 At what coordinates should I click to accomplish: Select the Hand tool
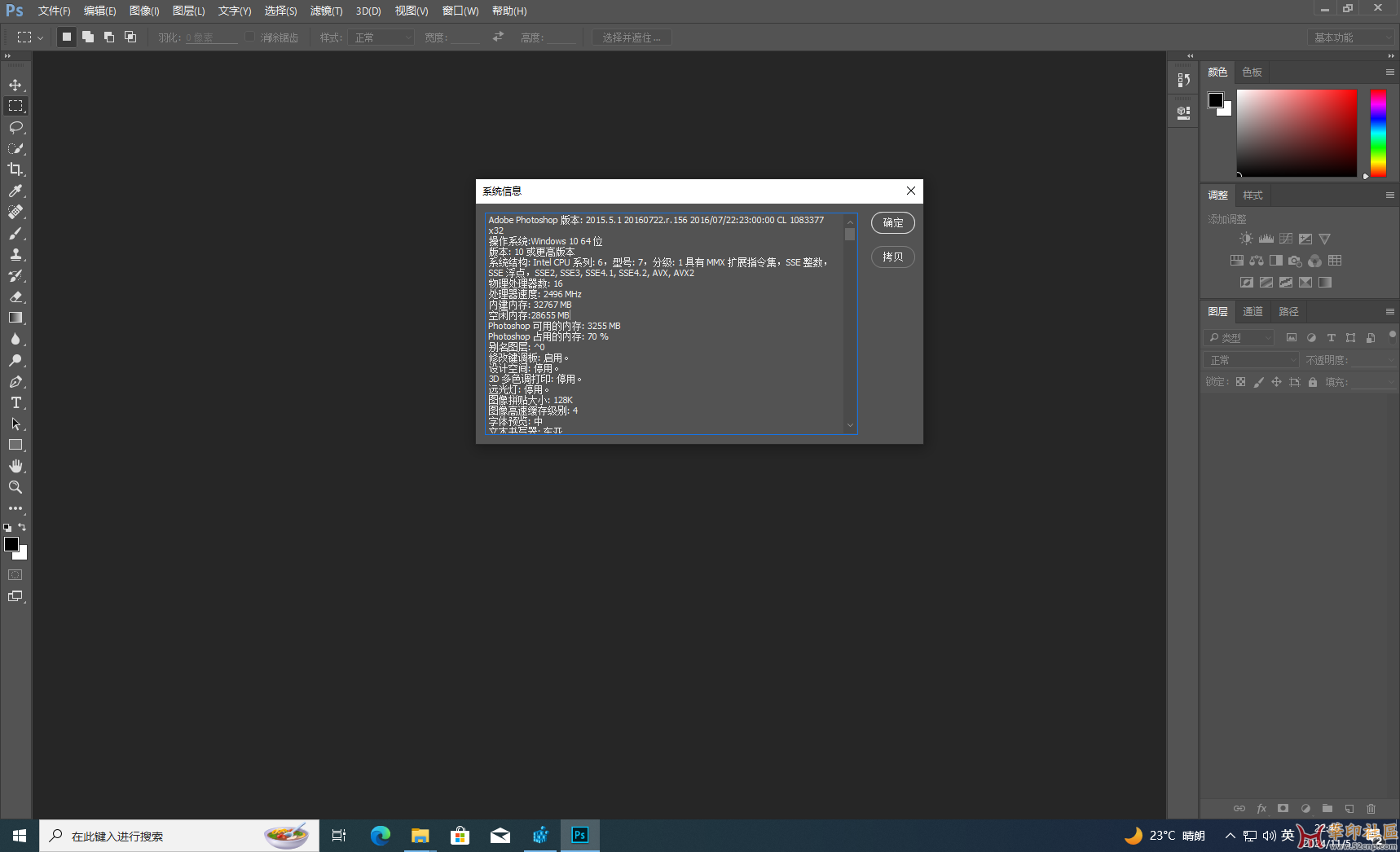pyautogui.click(x=15, y=466)
